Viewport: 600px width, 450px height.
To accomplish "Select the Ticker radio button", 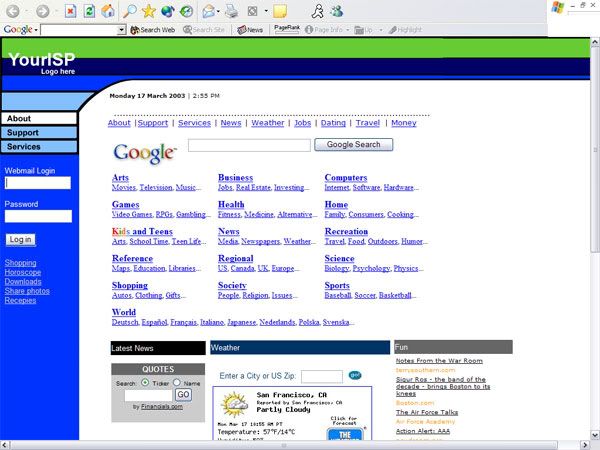I will point(145,382).
